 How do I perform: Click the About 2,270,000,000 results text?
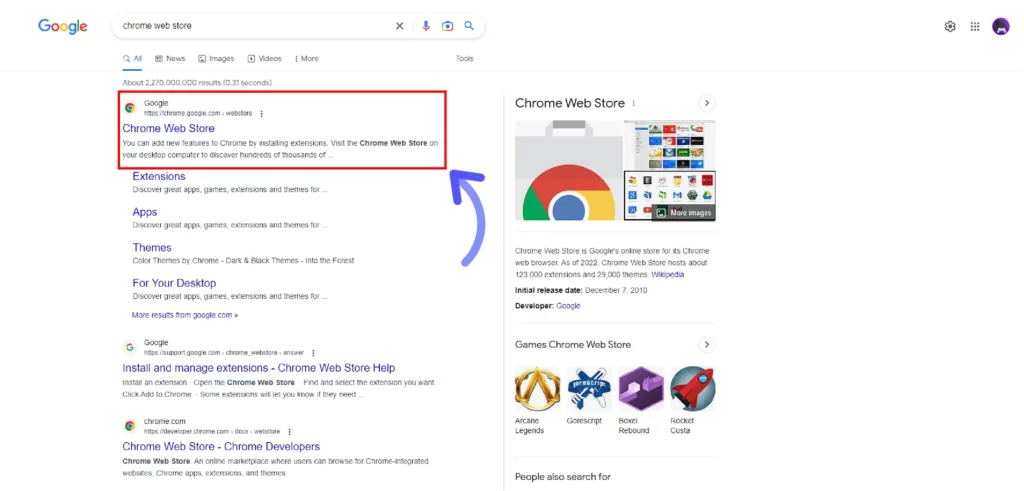click(x=197, y=83)
